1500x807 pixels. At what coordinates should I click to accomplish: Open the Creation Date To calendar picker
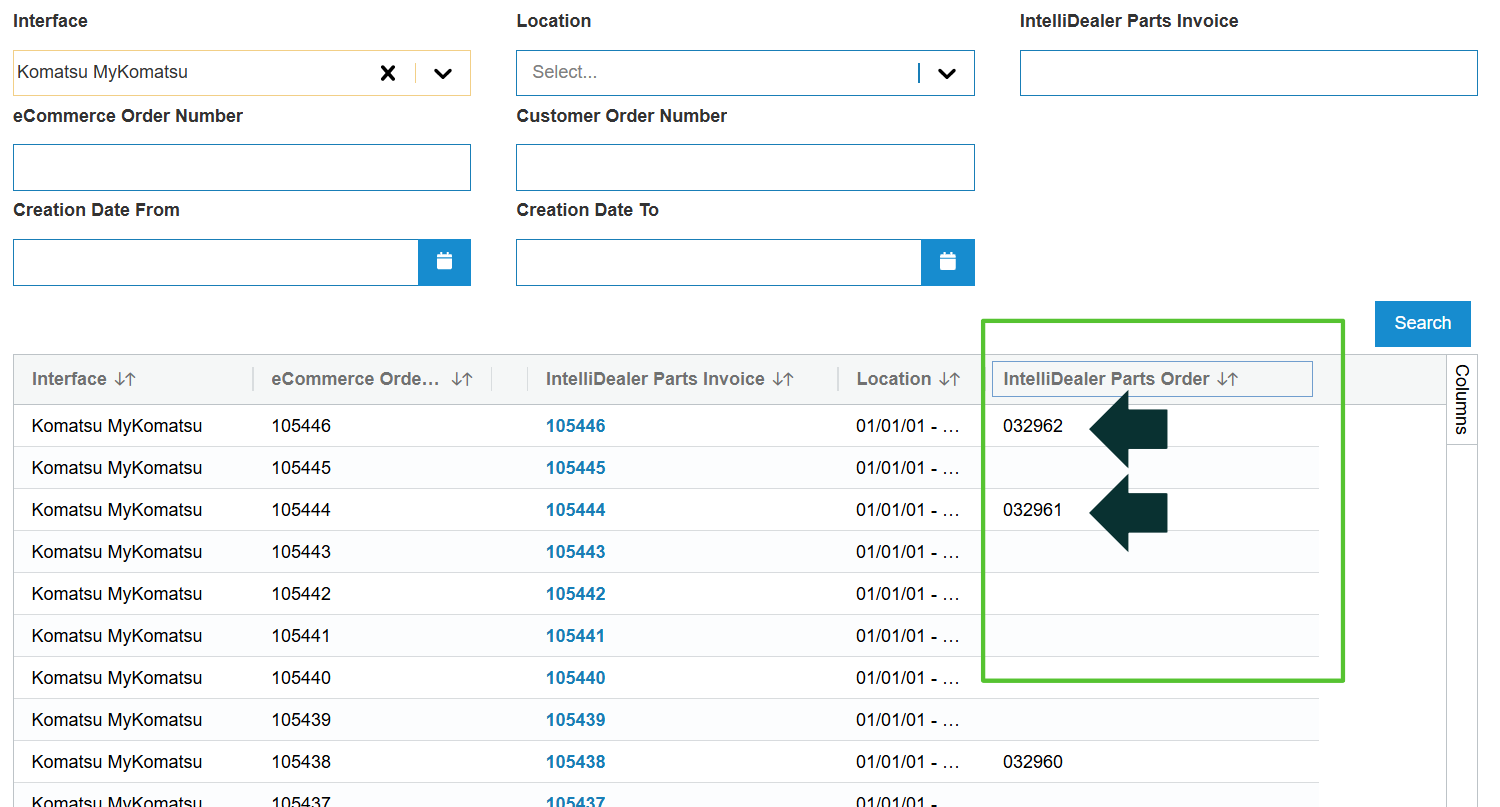click(x=948, y=262)
